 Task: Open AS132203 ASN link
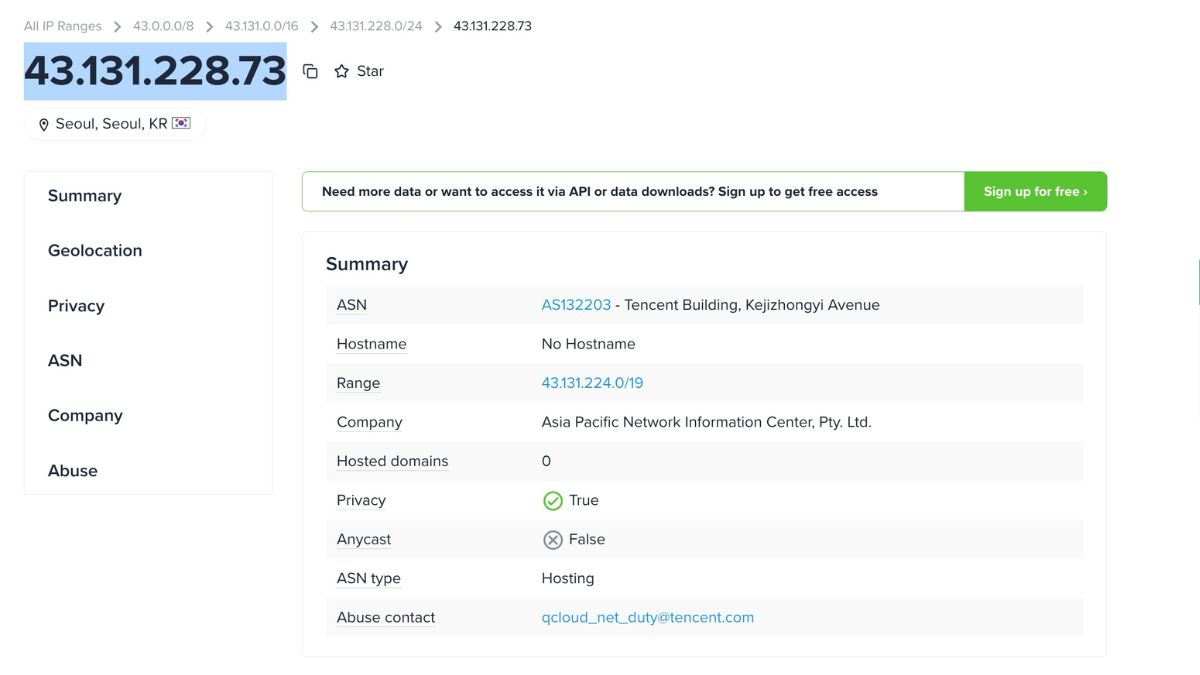point(576,305)
